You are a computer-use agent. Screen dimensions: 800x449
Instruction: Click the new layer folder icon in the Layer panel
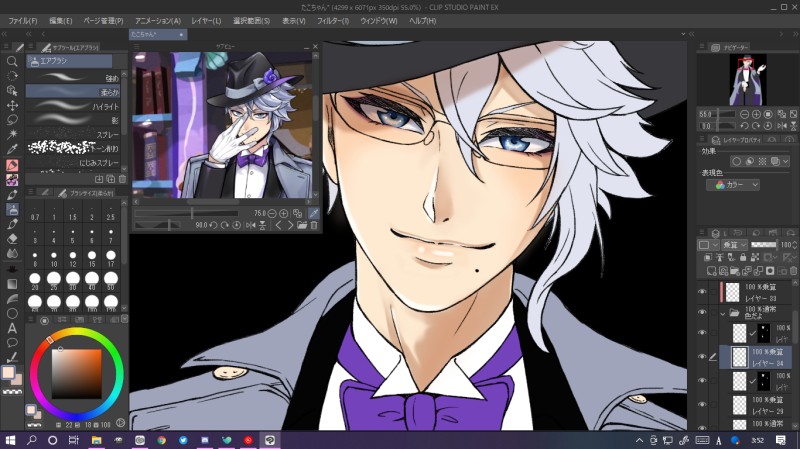pyautogui.click(x=735, y=270)
